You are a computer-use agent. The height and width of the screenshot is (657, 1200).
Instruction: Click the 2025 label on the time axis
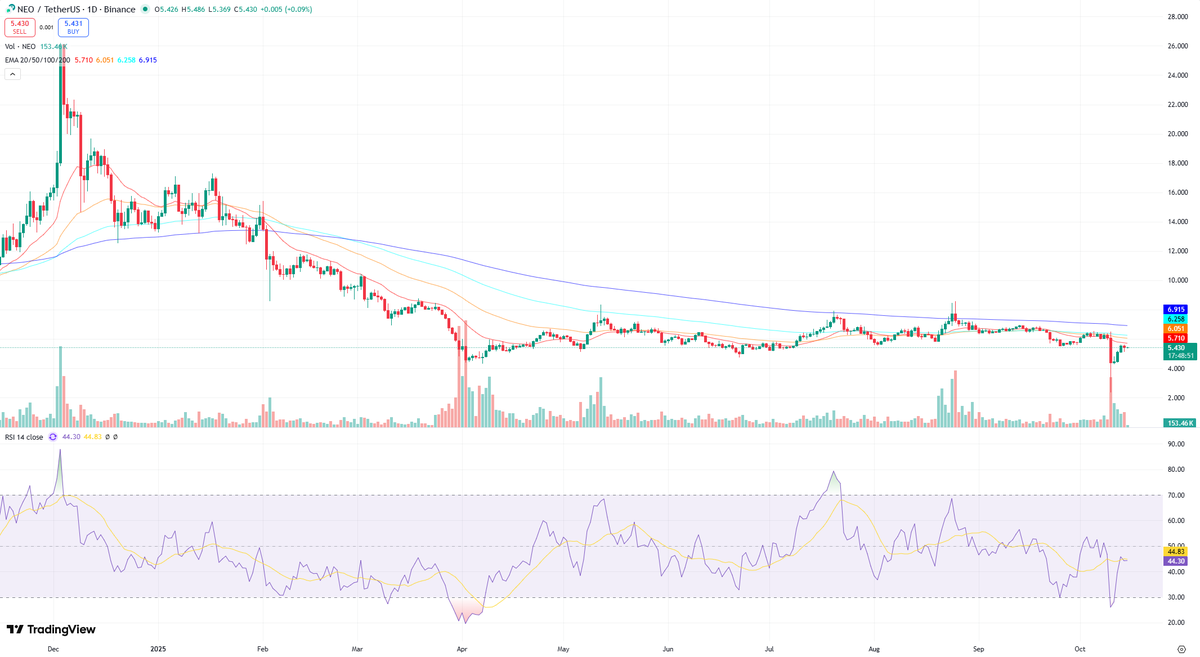157,648
